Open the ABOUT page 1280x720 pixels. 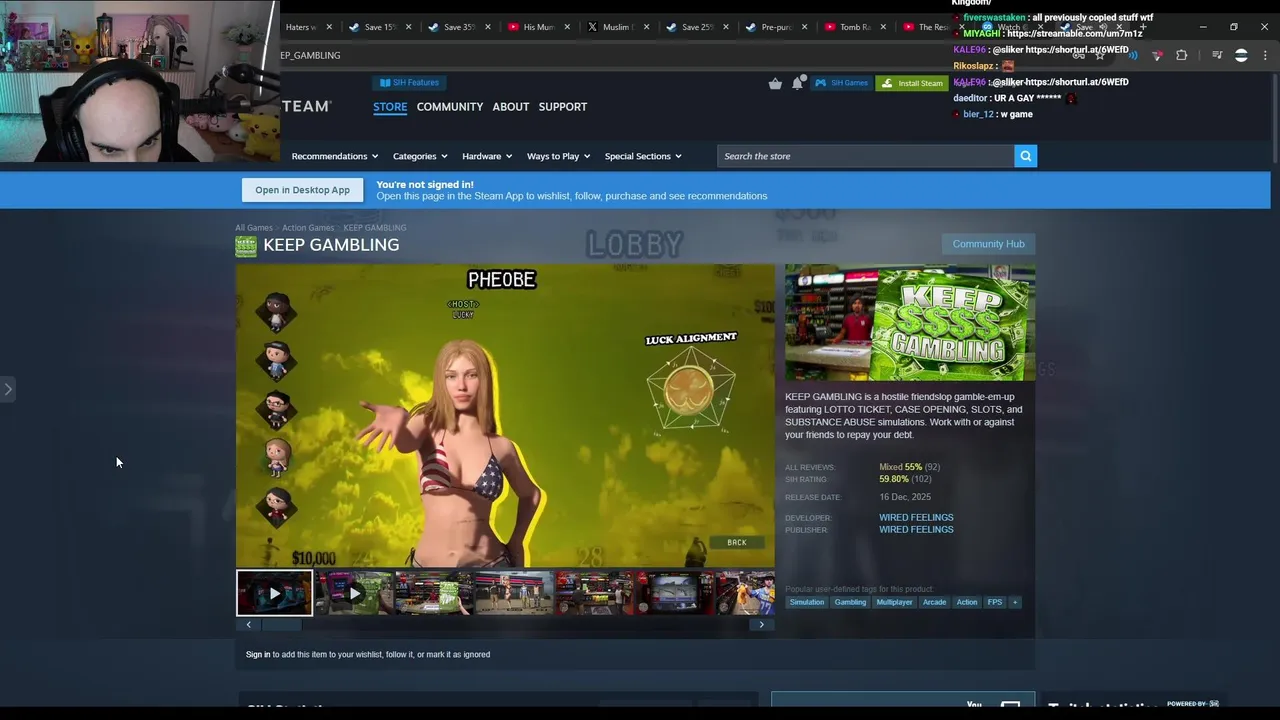(511, 107)
